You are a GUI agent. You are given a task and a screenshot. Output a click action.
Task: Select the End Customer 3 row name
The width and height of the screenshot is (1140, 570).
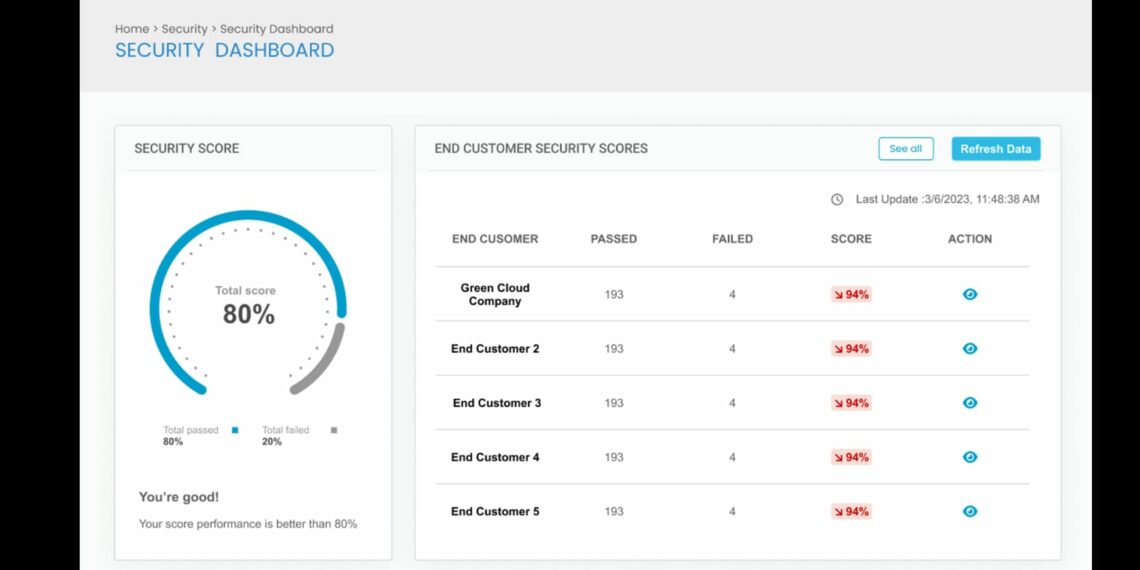[497, 403]
